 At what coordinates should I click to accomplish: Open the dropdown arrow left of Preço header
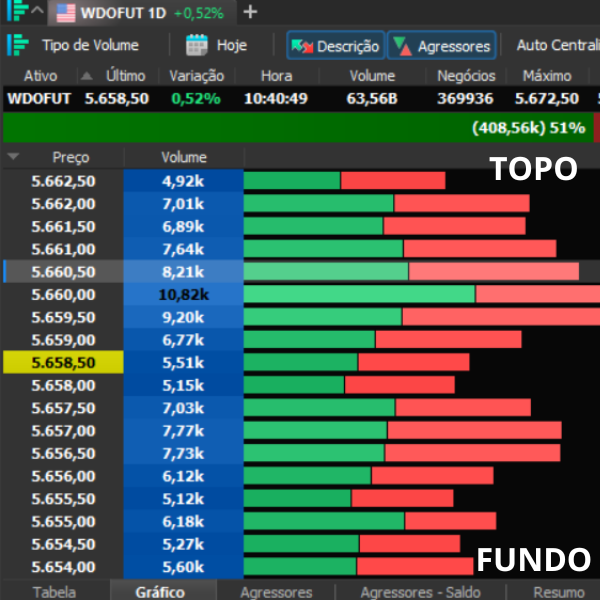[13, 157]
